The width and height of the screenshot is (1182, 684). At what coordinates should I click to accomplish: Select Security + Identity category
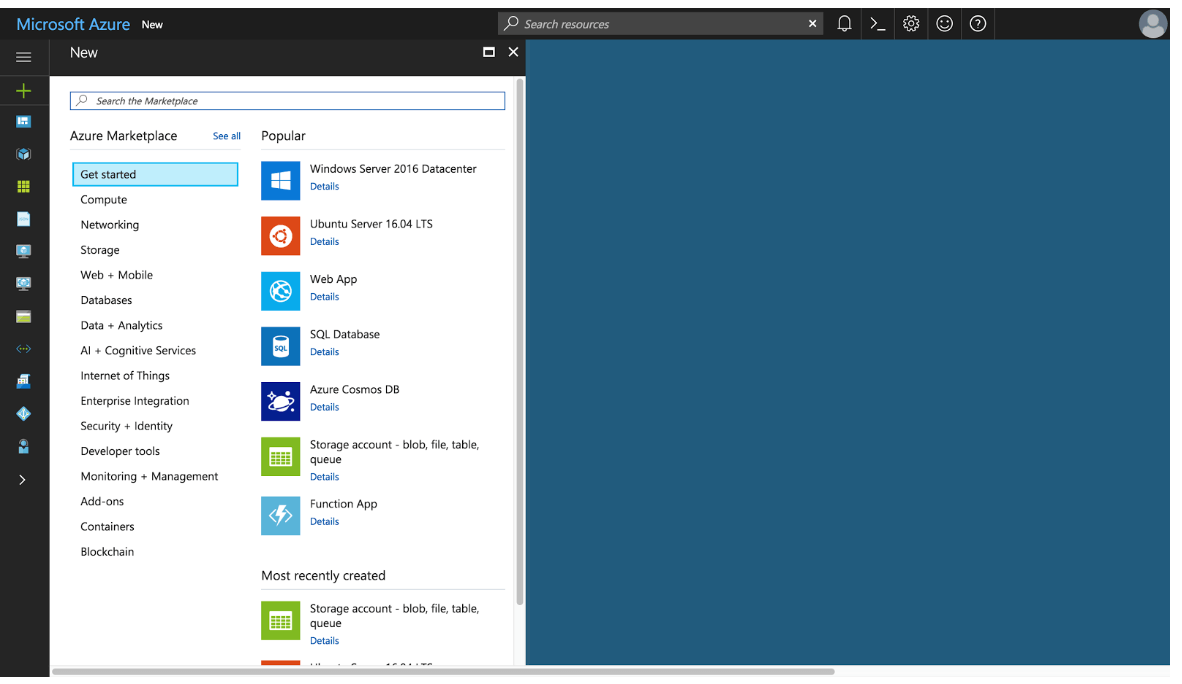127,425
